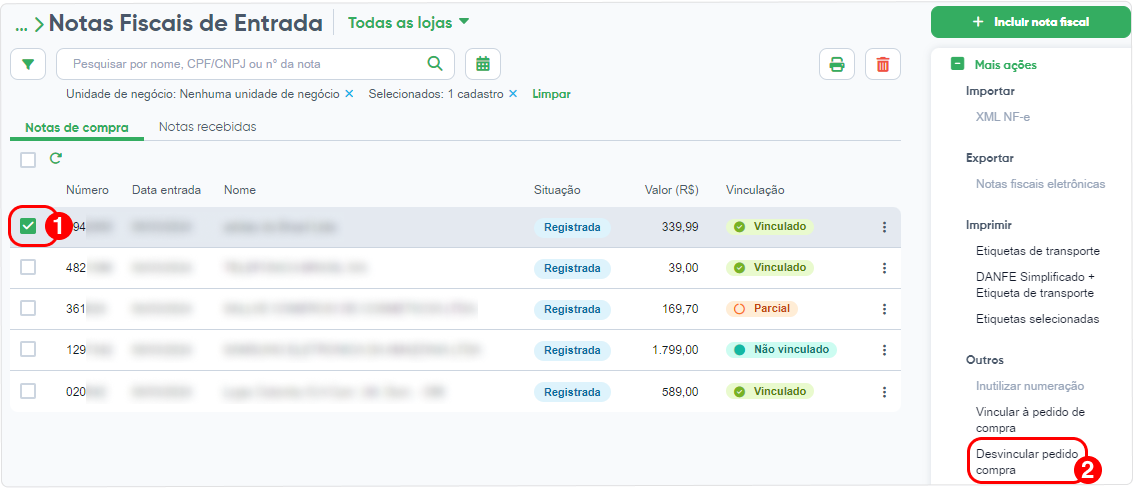Viewport: 1133px width, 488px height.
Task: Click the 'Não vinculado' status badge
Action: point(781,349)
